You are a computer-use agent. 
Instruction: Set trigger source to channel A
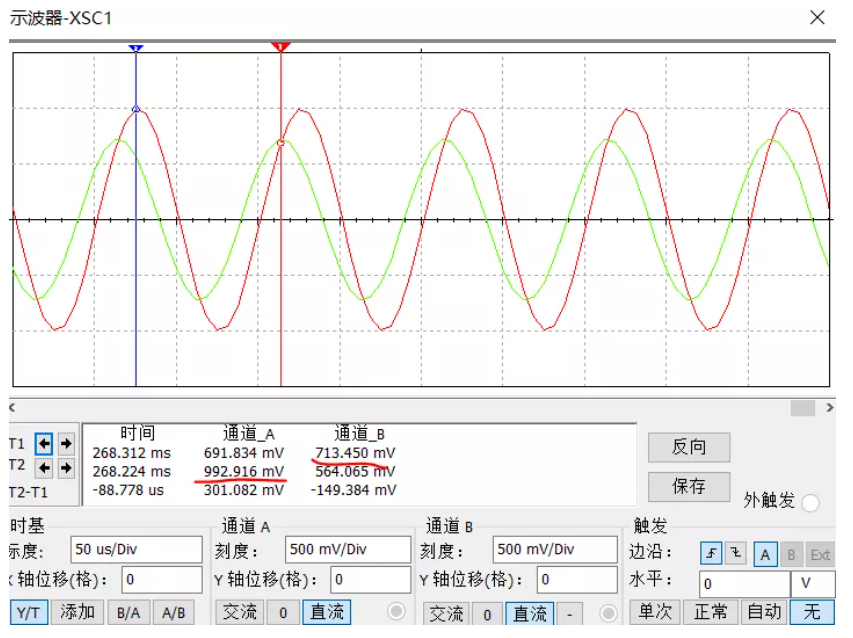(x=765, y=555)
